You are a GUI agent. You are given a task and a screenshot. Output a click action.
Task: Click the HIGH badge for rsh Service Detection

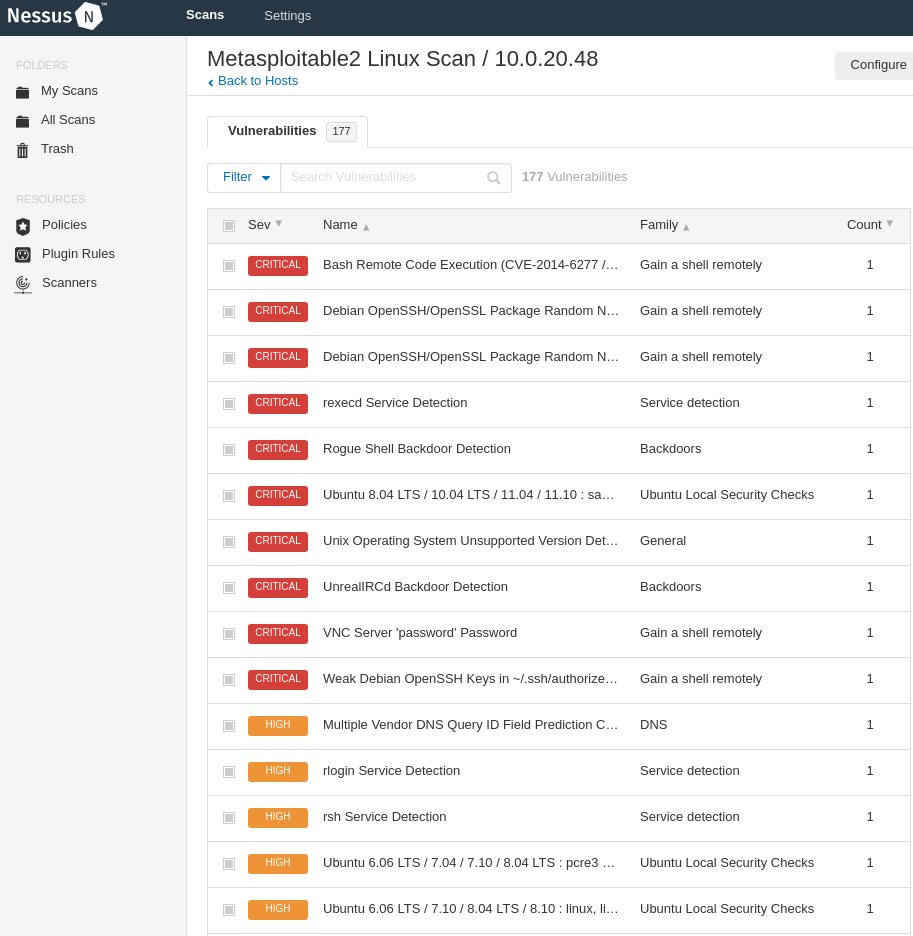pos(278,817)
